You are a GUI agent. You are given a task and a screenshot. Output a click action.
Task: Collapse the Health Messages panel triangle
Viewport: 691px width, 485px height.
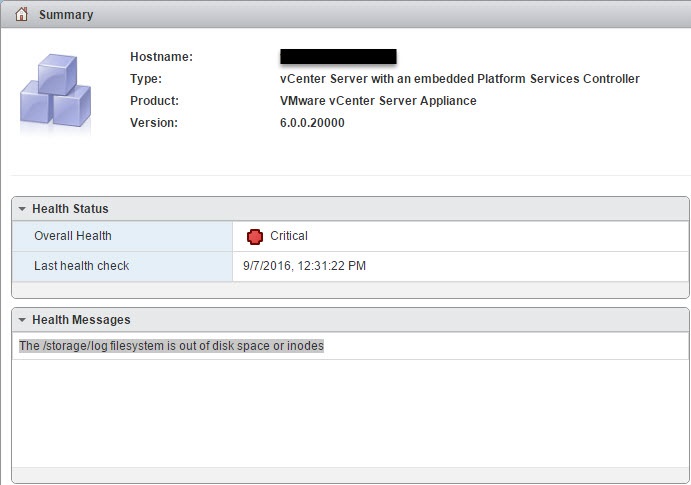pyautogui.click(x=22, y=320)
